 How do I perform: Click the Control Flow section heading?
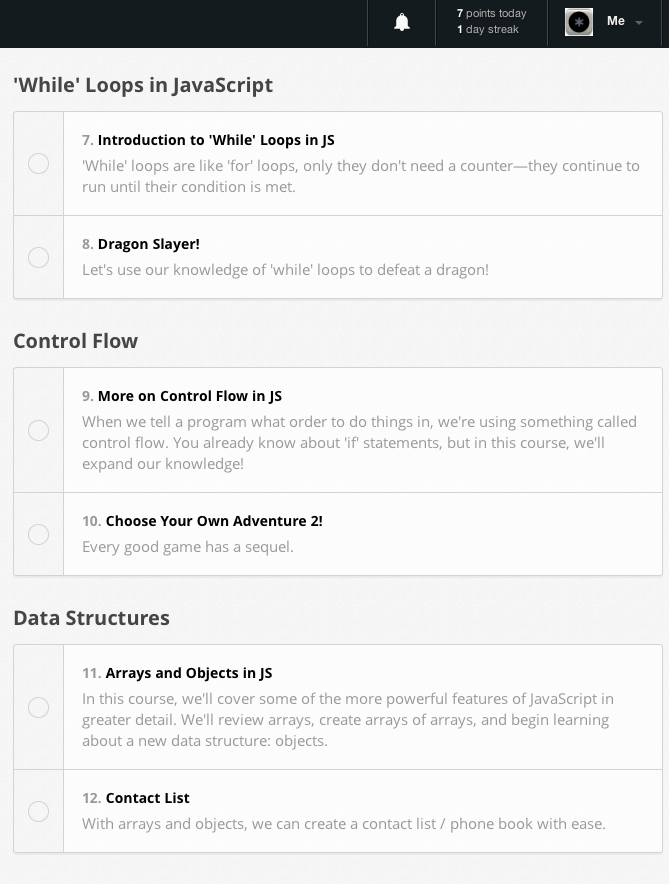pyautogui.click(x=76, y=341)
